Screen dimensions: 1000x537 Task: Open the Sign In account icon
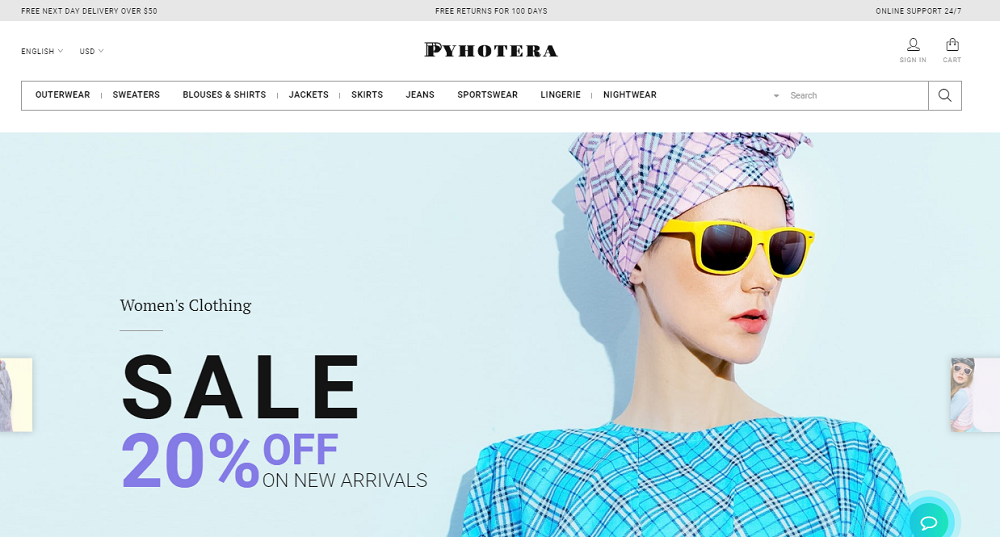pos(913,50)
